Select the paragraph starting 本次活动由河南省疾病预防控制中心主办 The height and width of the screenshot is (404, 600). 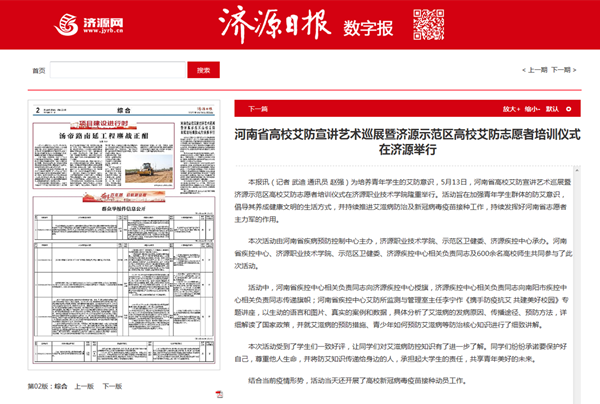403,253
